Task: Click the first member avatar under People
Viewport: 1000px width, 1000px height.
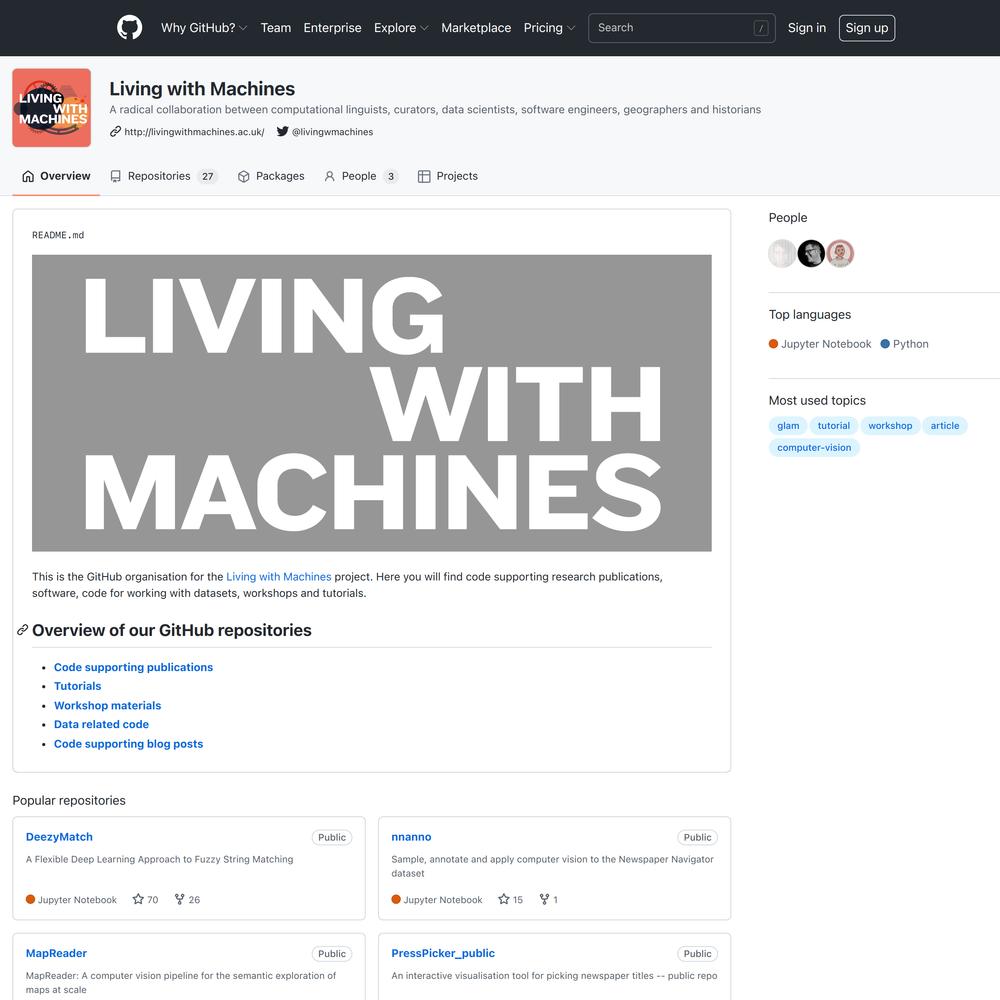Action: click(782, 254)
